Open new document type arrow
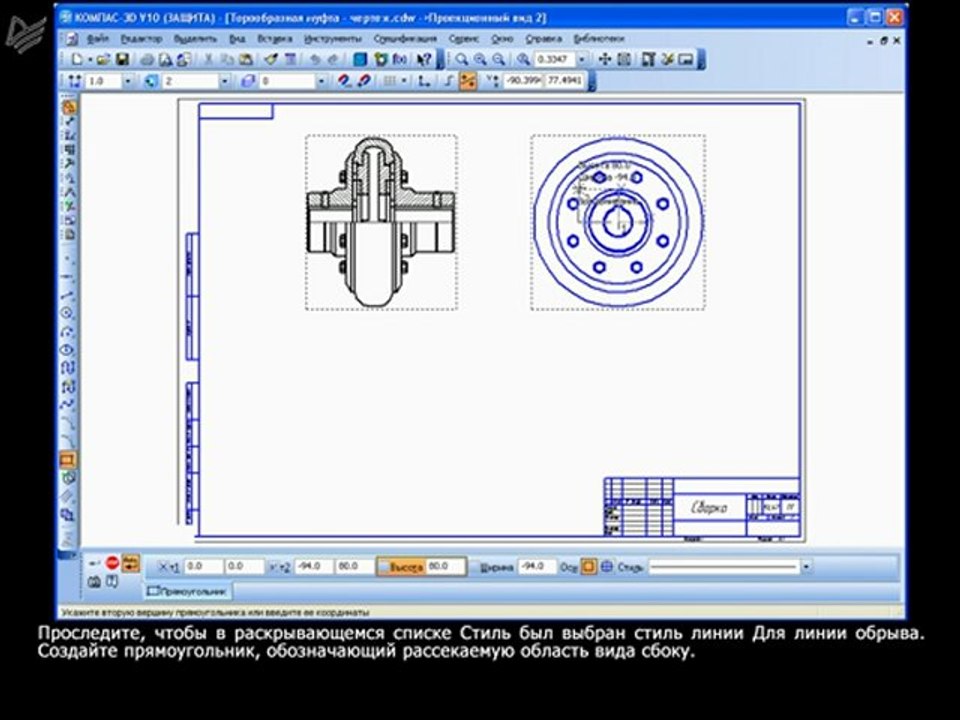This screenshot has width=960, height=720. pyautogui.click(x=89, y=59)
